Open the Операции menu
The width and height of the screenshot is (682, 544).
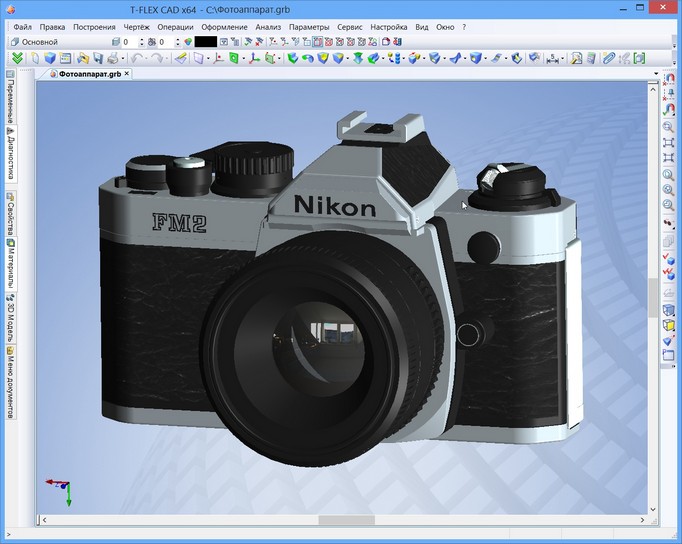(175, 27)
